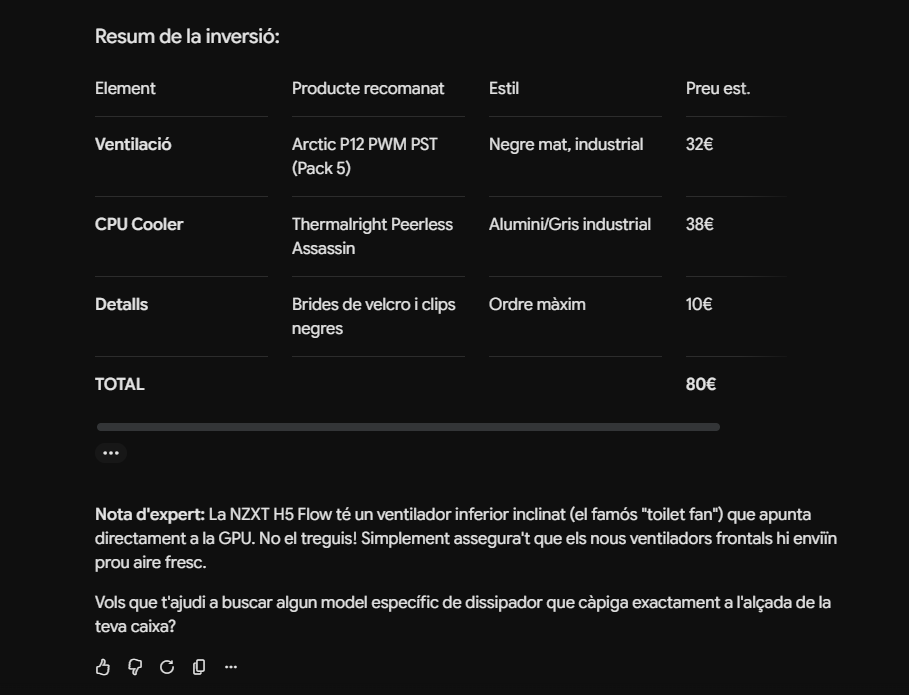
Task: Select the Ventilació row label
Action: tap(133, 144)
